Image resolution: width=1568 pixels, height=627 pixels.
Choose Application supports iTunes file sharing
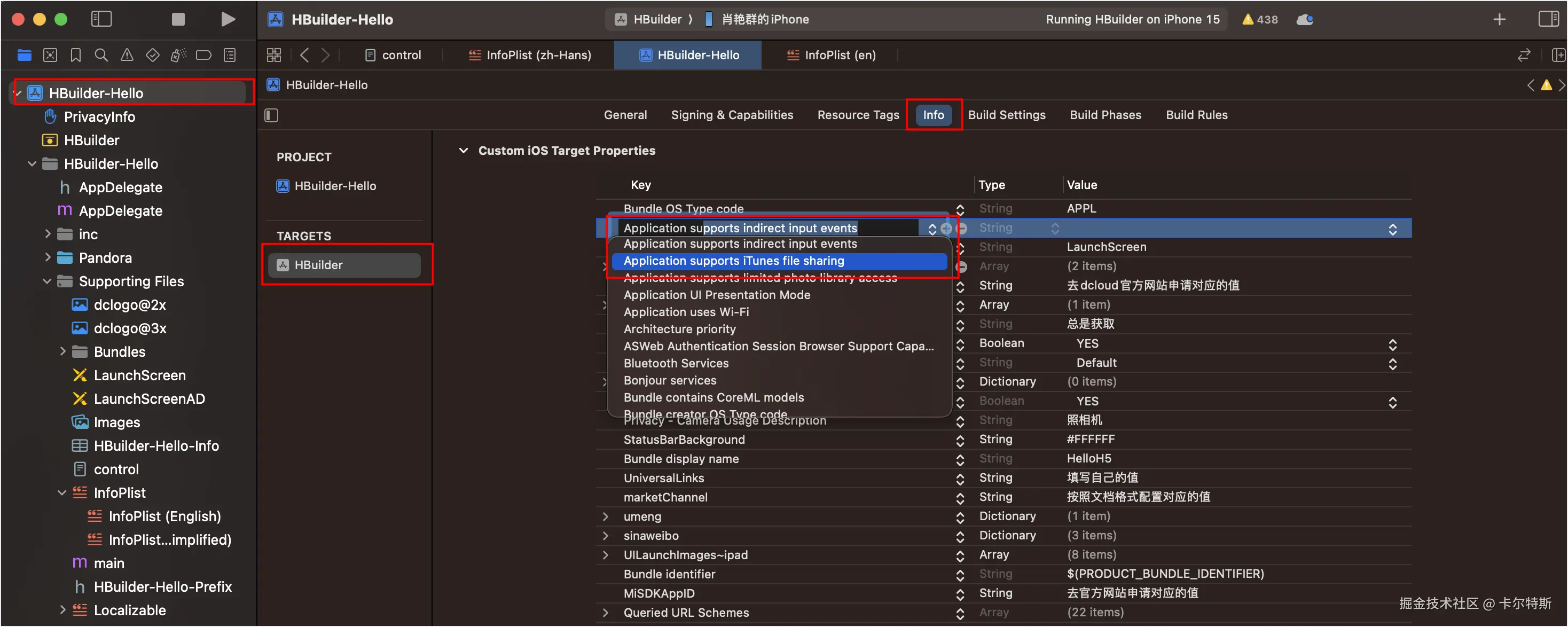[733, 261]
